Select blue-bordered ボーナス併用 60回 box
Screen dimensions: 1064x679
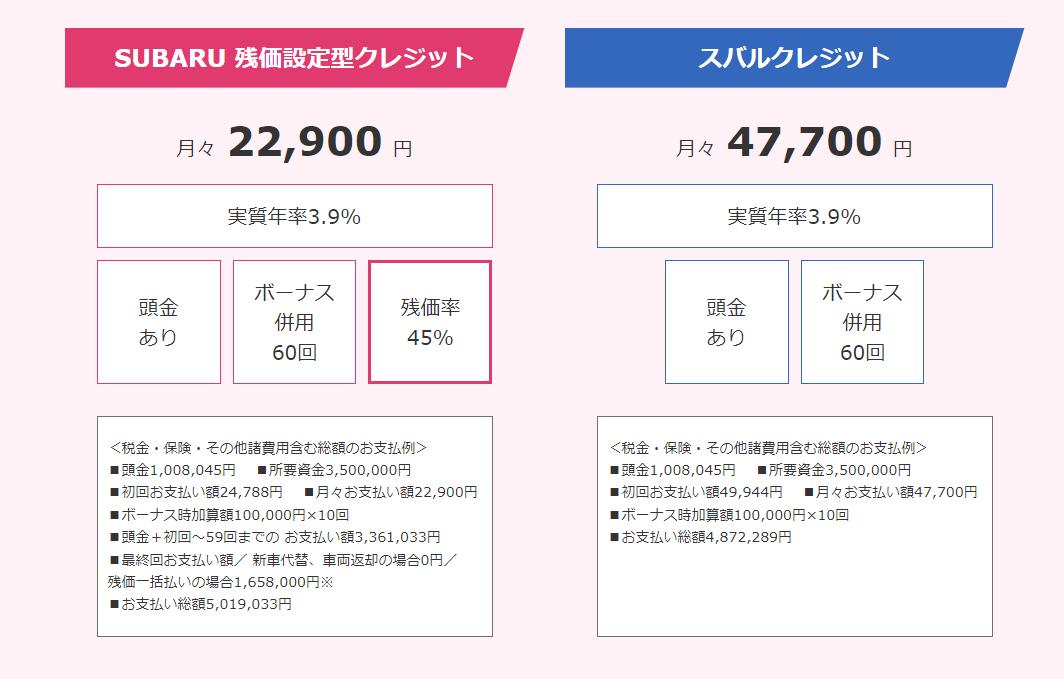tap(862, 322)
